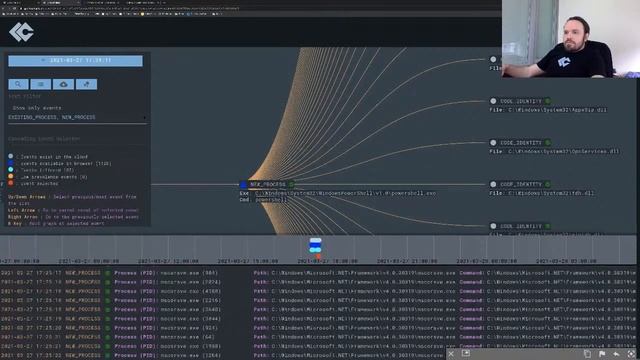Click green dot on AppHelp.dll CODE_IDENTITY node
Screen dimensions: 640x360
[x=548, y=101]
